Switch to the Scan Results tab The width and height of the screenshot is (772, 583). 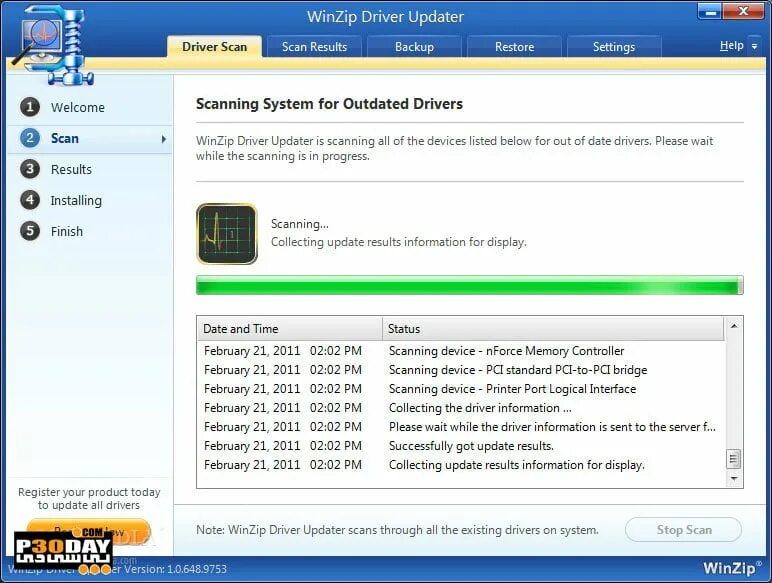(x=314, y=47)
